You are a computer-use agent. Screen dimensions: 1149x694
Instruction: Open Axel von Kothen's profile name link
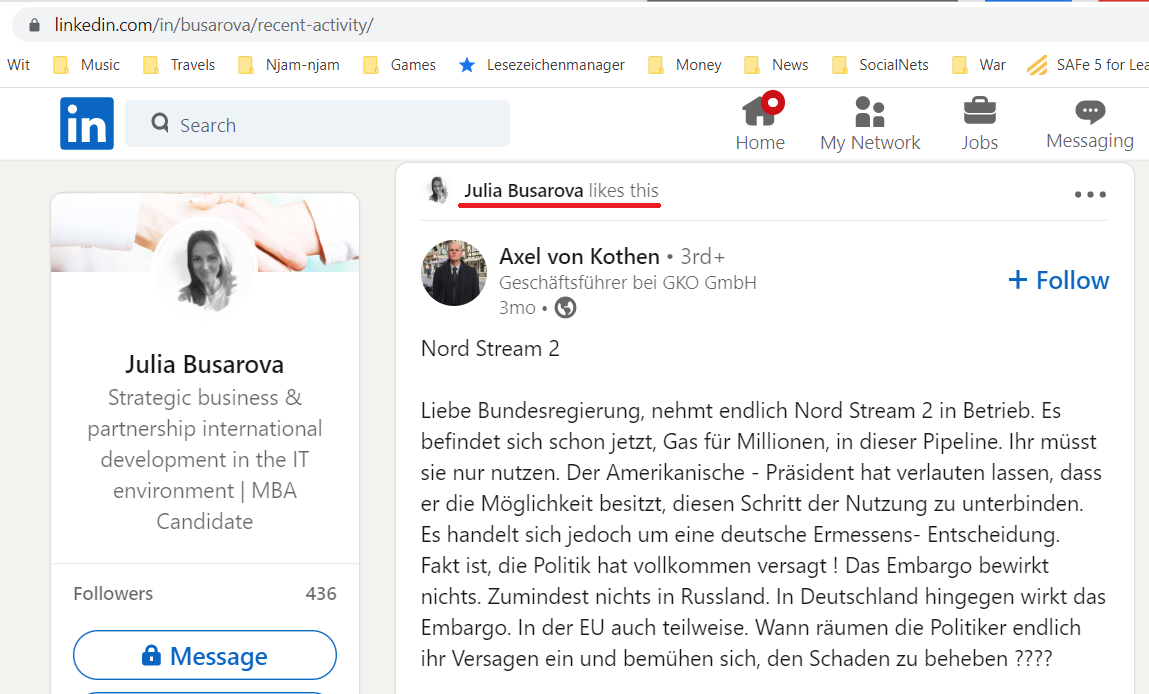[x=579, y=256]
